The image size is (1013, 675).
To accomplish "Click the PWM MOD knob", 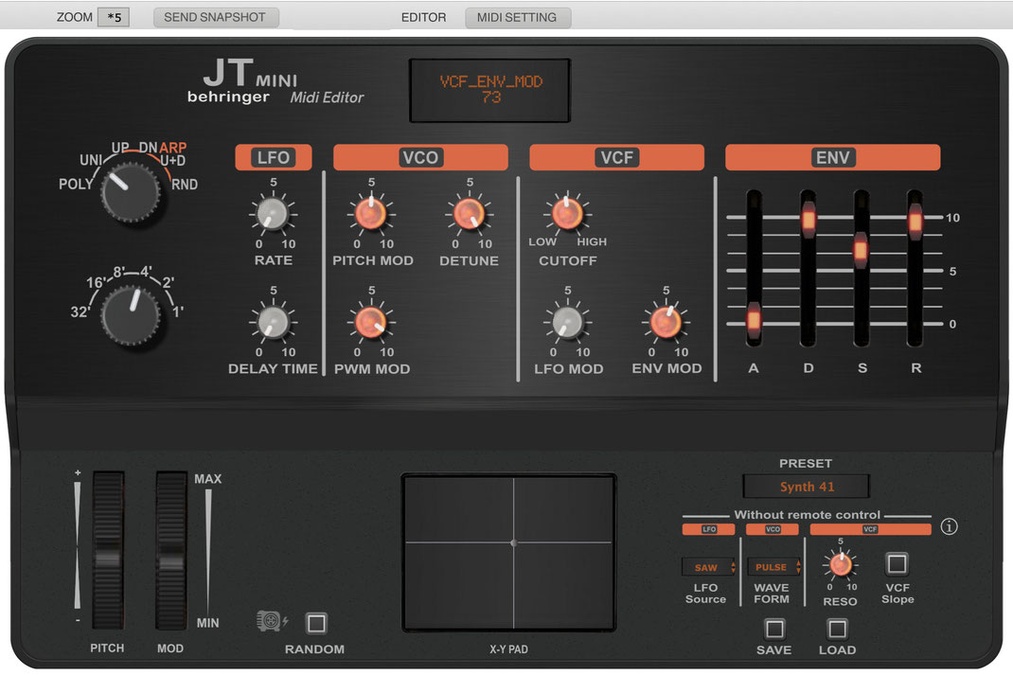I will point(371,322).
